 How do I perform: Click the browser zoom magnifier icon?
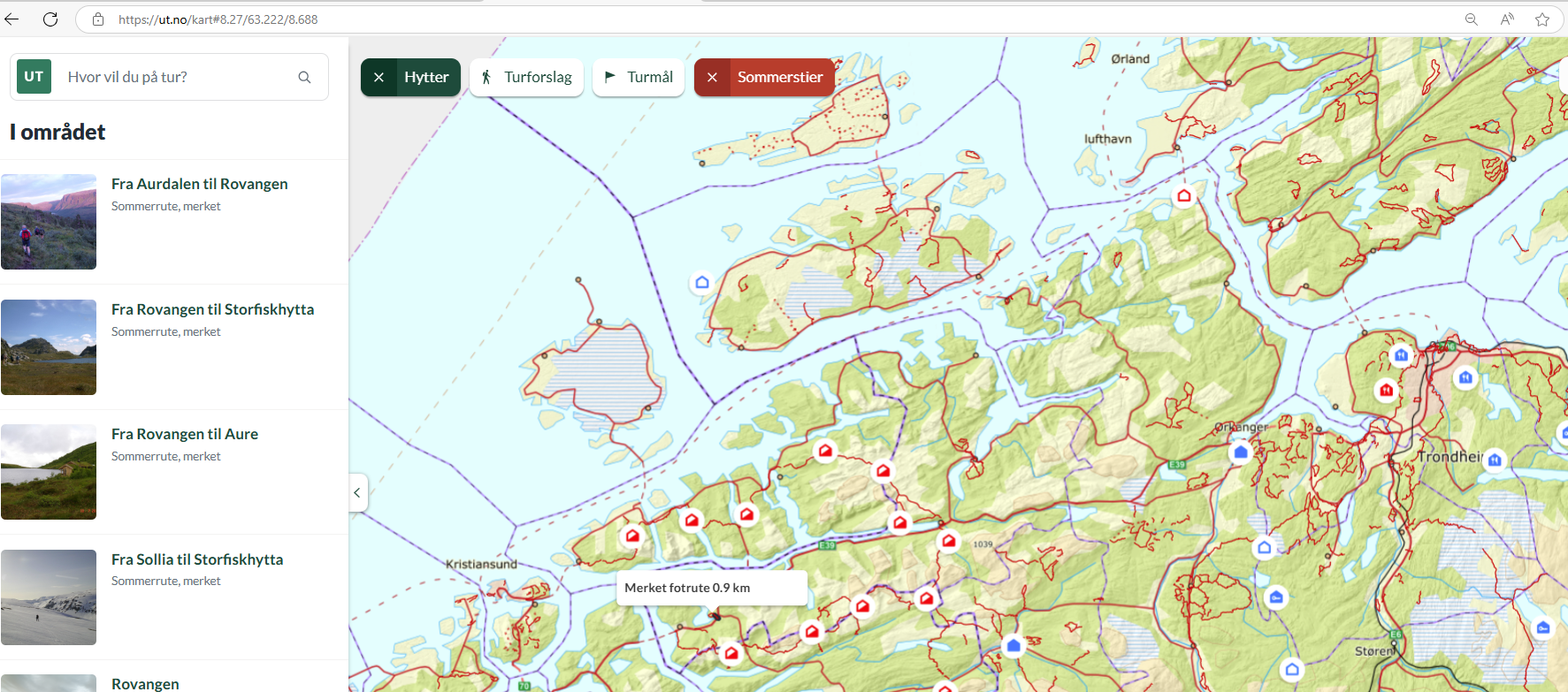(1472, 19)
